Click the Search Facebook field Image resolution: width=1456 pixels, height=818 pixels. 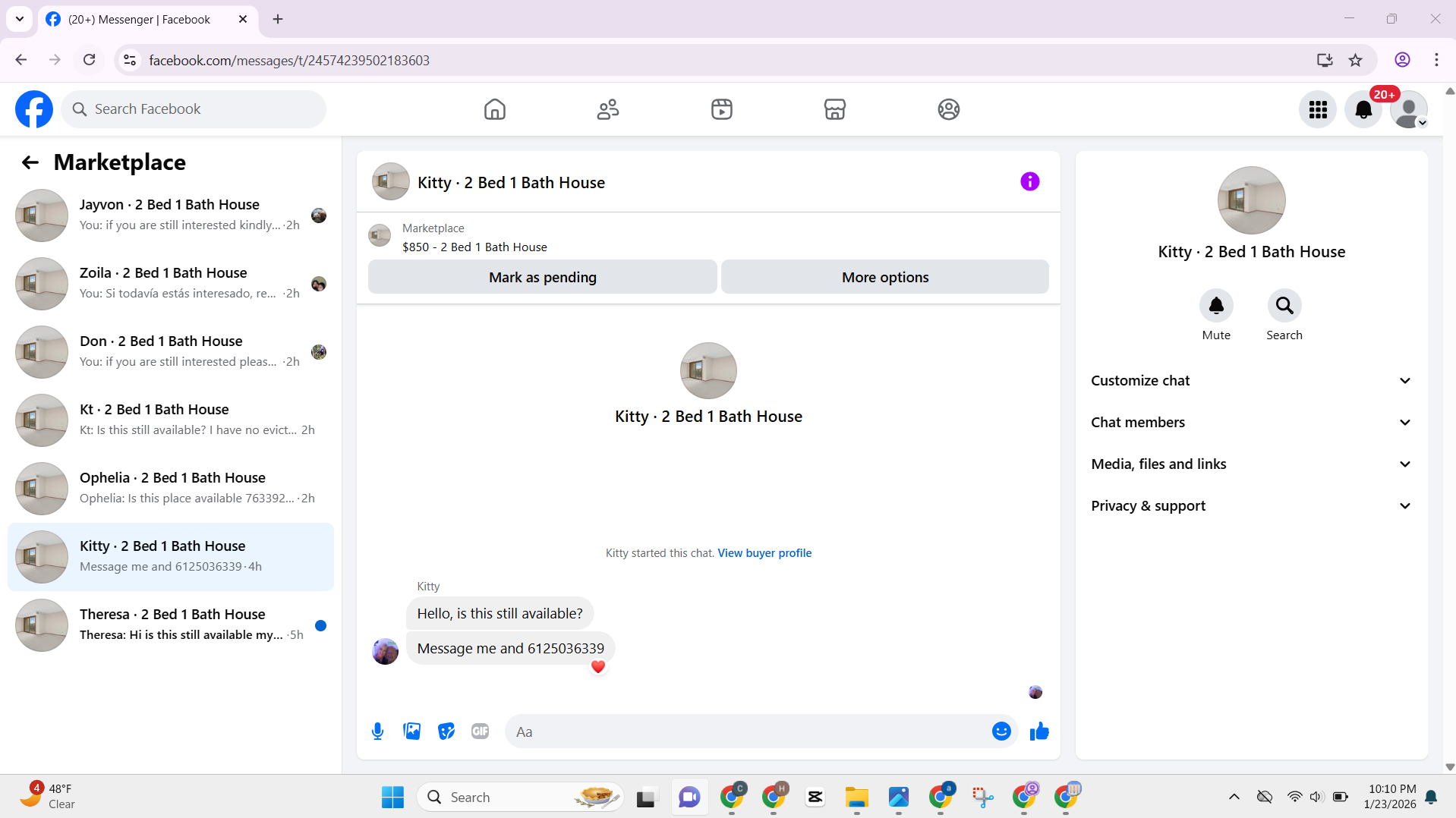click(194, 109)
